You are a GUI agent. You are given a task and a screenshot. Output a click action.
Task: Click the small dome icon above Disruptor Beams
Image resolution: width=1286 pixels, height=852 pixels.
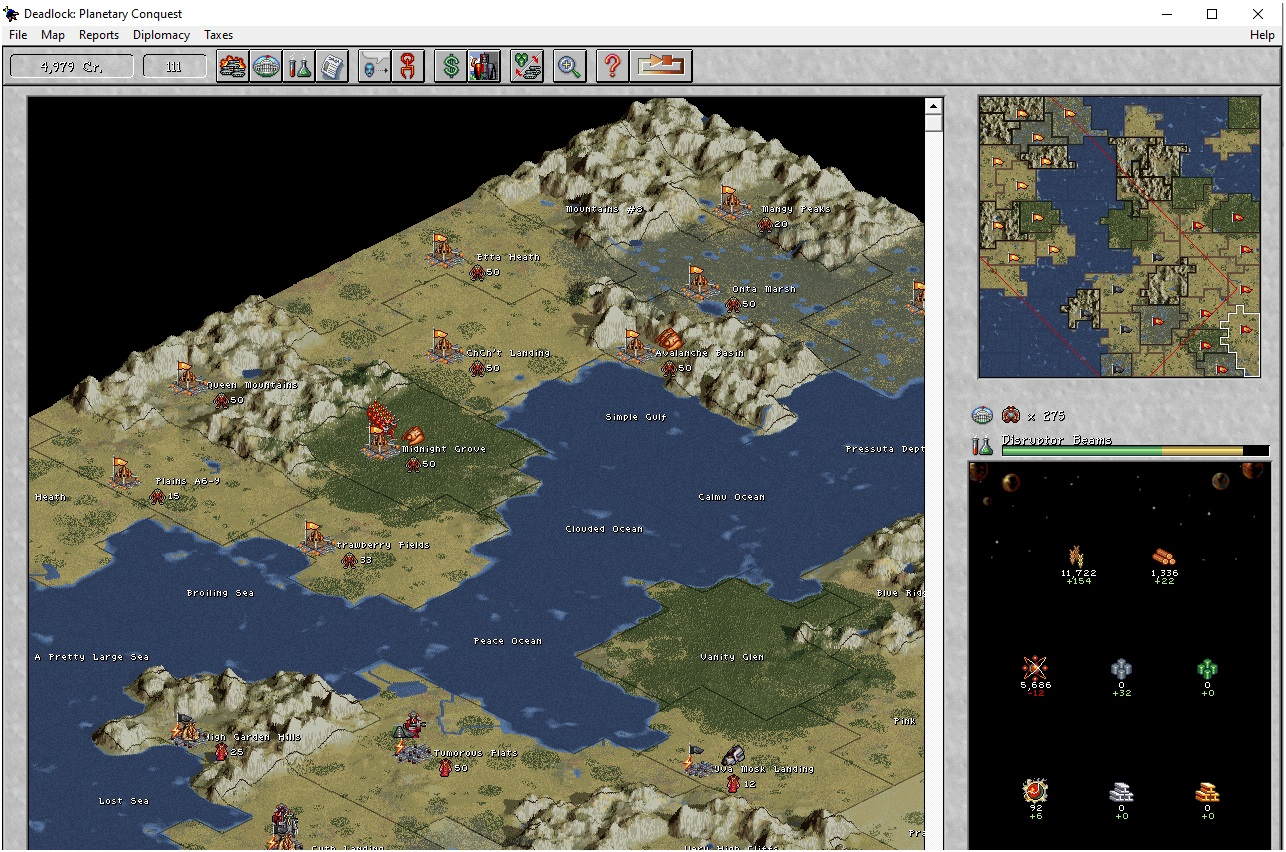[x=983, y=416]
